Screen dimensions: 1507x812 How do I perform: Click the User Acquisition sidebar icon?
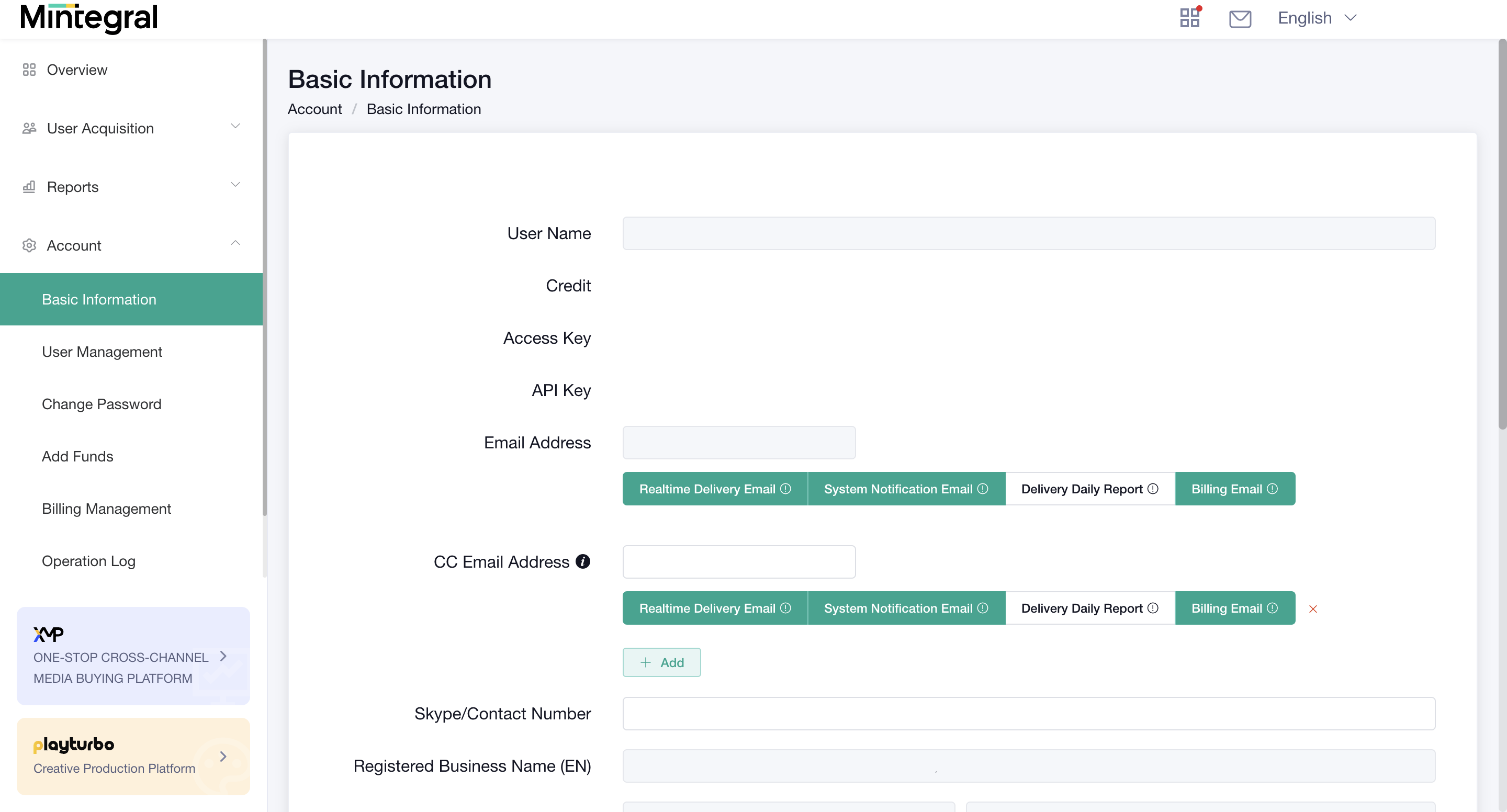pos(29,128)
